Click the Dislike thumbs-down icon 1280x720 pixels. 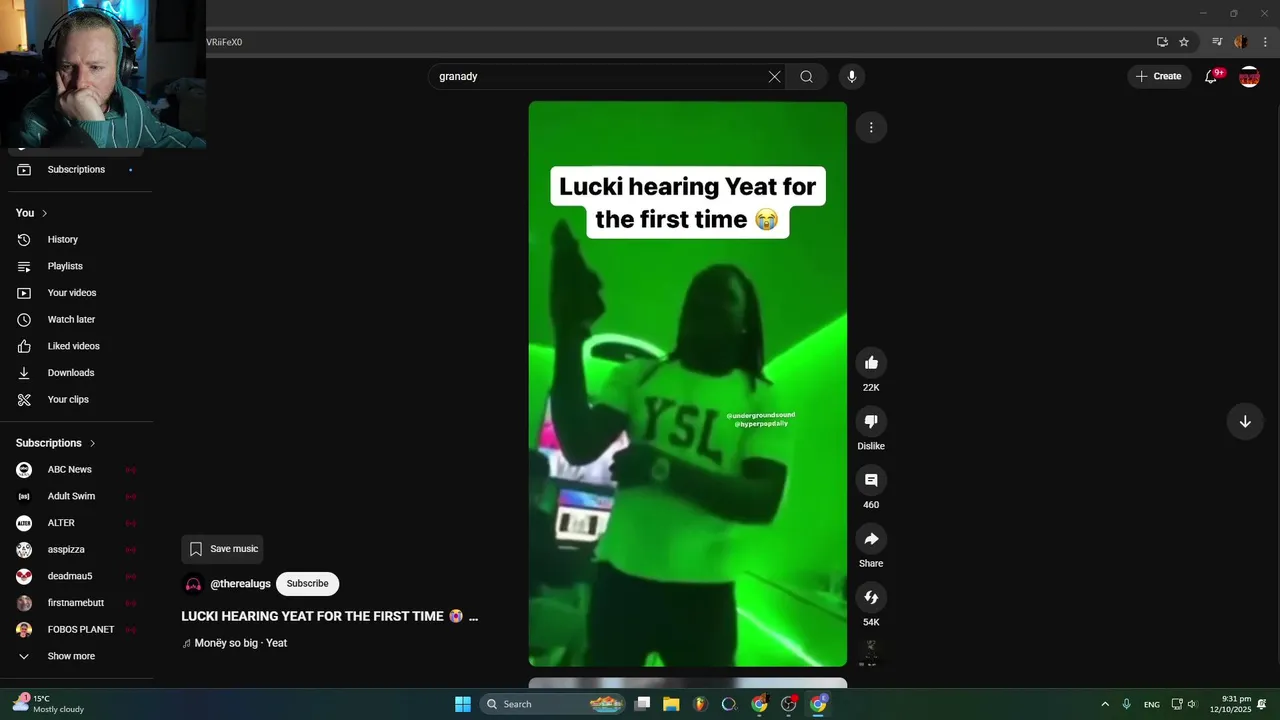pyautogui.click(x=871, y=421)
